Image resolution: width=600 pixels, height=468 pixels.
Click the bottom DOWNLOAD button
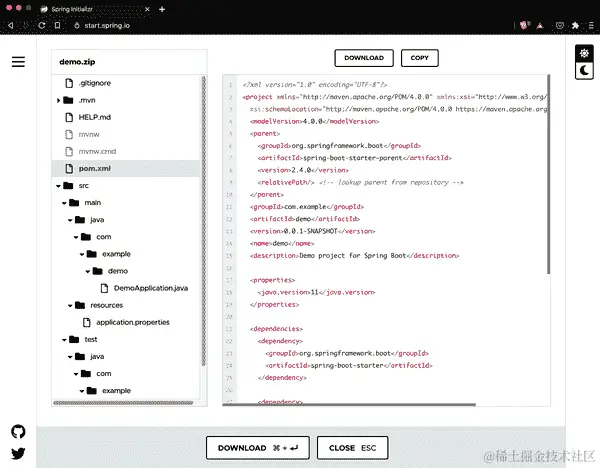coord(258,448)
